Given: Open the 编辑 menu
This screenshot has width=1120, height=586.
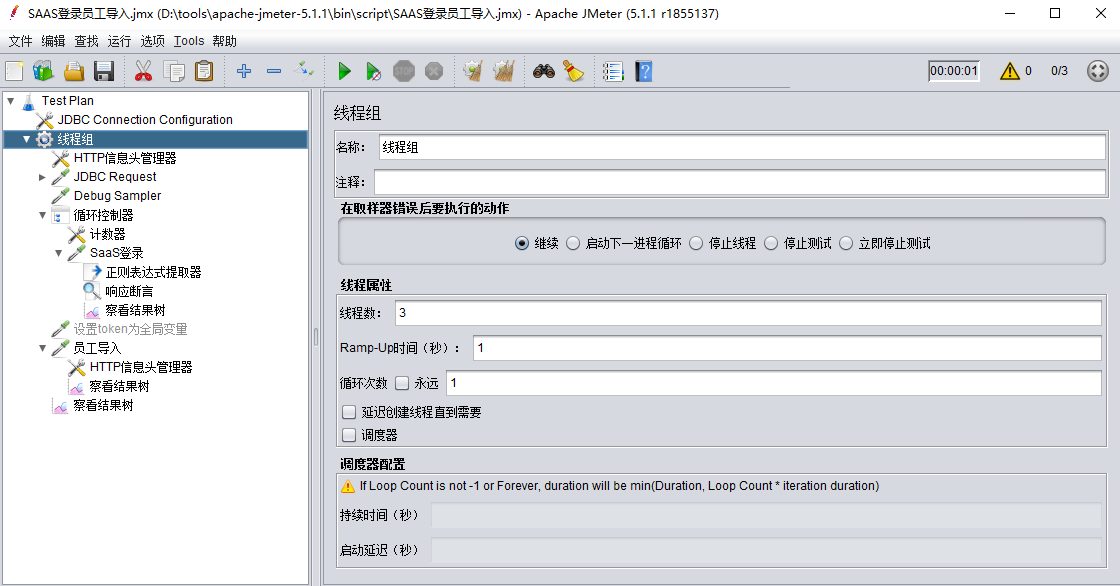Looking at the screenshot, I should coord(53,41).
